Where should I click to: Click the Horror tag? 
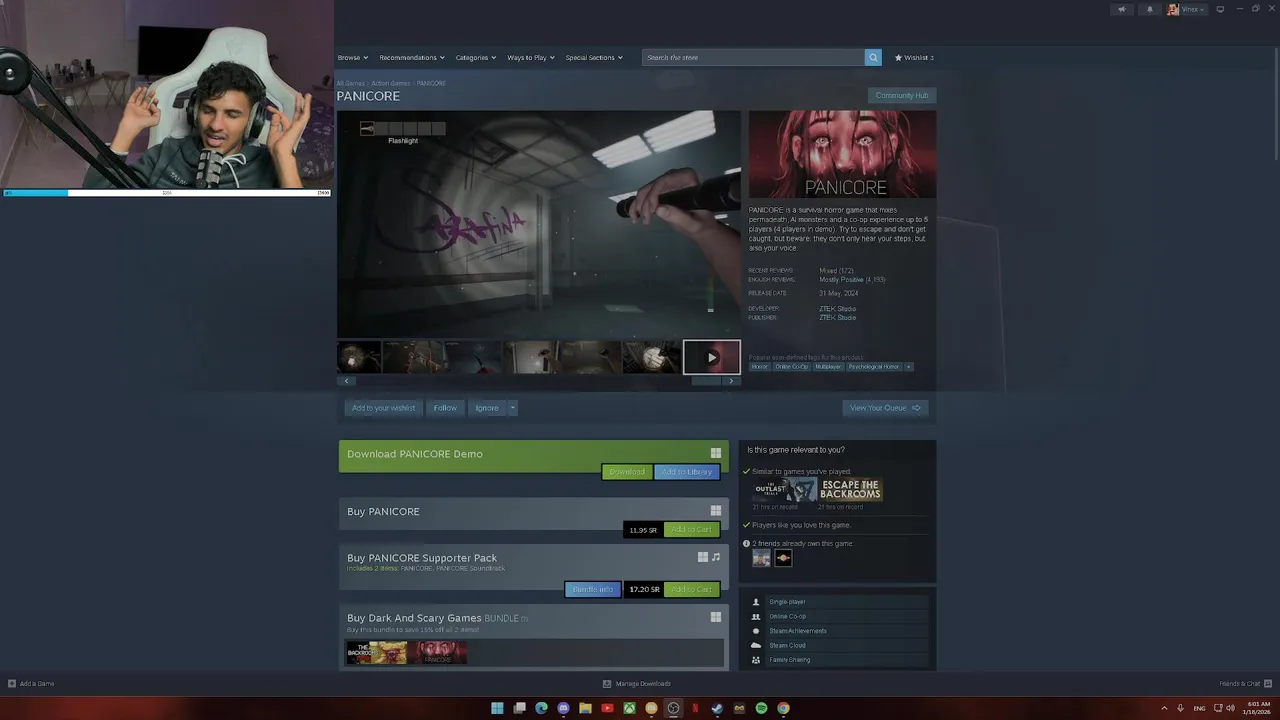pyautogui.click(x=760, y=367)
